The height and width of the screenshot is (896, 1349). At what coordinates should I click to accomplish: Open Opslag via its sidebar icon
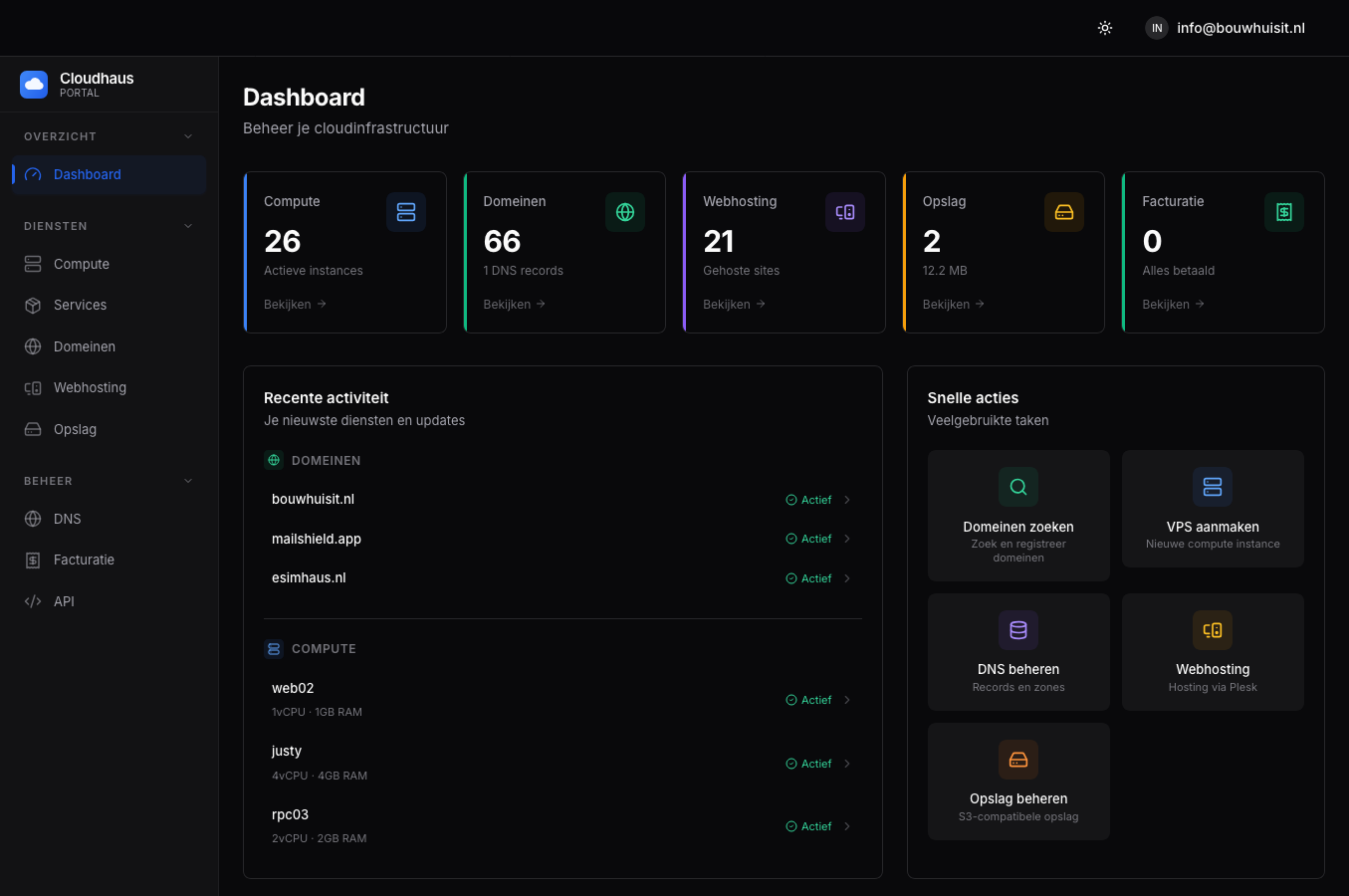33,428
